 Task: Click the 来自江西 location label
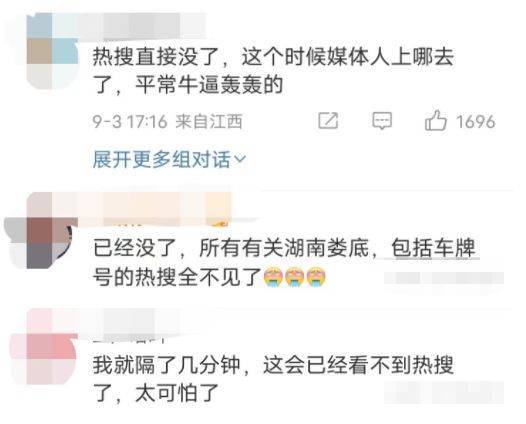(x=209, y=121)
